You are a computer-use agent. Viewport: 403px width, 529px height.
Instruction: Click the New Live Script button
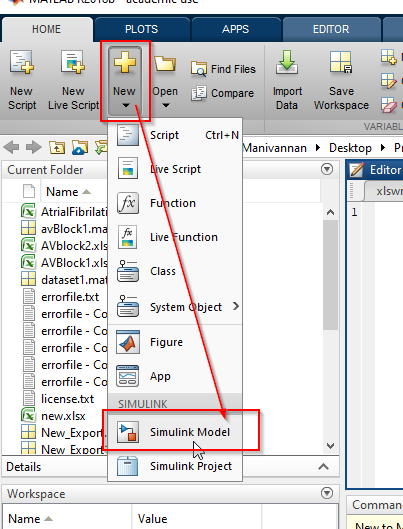point(73,80)
